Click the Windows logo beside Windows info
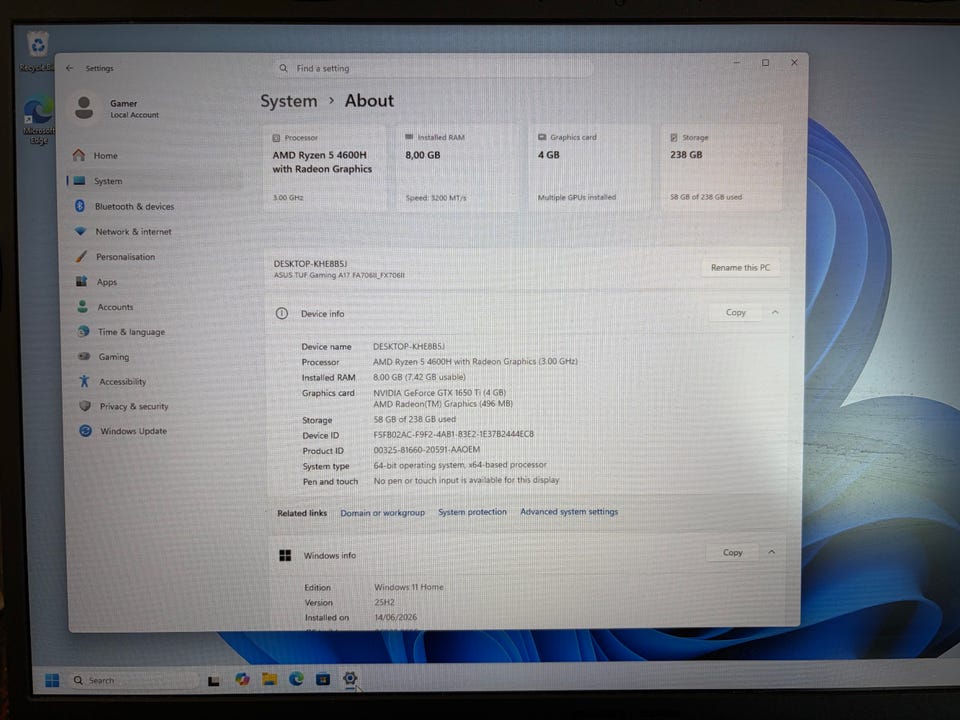The height and width of the screenshot is (720, 960). click(x=285, y=555)
